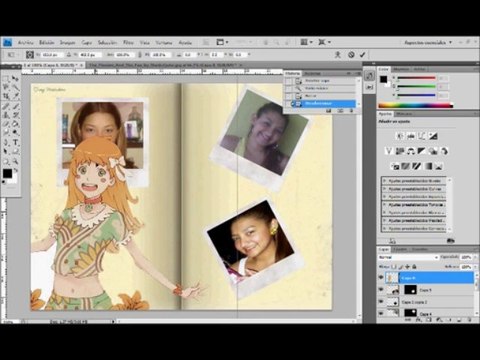Select the Brush tool
The height and width of the screenshot is (360, 480).
coord(15,106)
